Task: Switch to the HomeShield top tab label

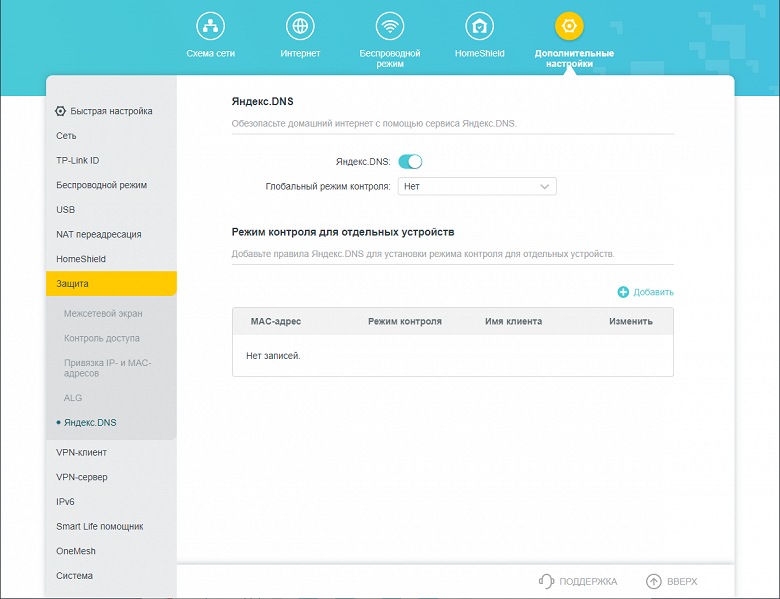Action: point(479,53)
